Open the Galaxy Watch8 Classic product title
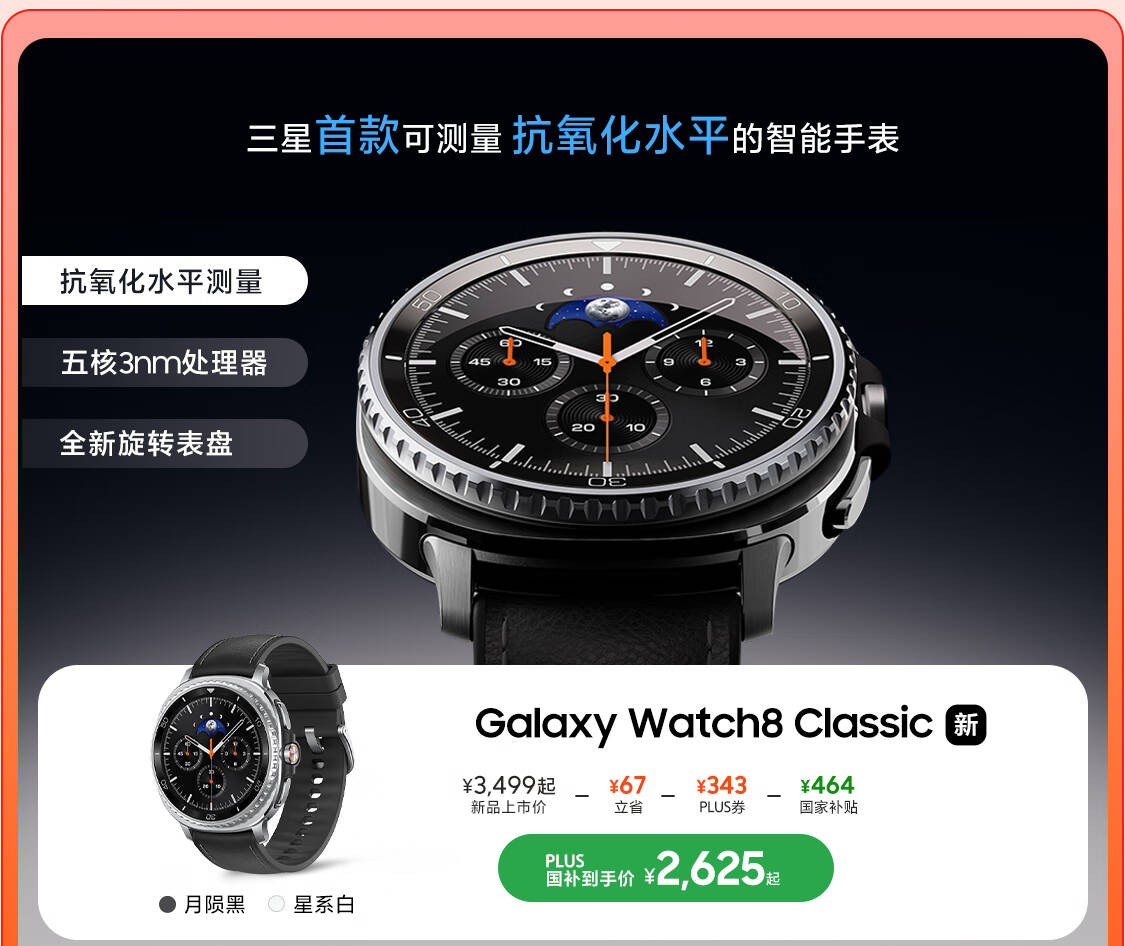1125x946 pixels. 703,724
